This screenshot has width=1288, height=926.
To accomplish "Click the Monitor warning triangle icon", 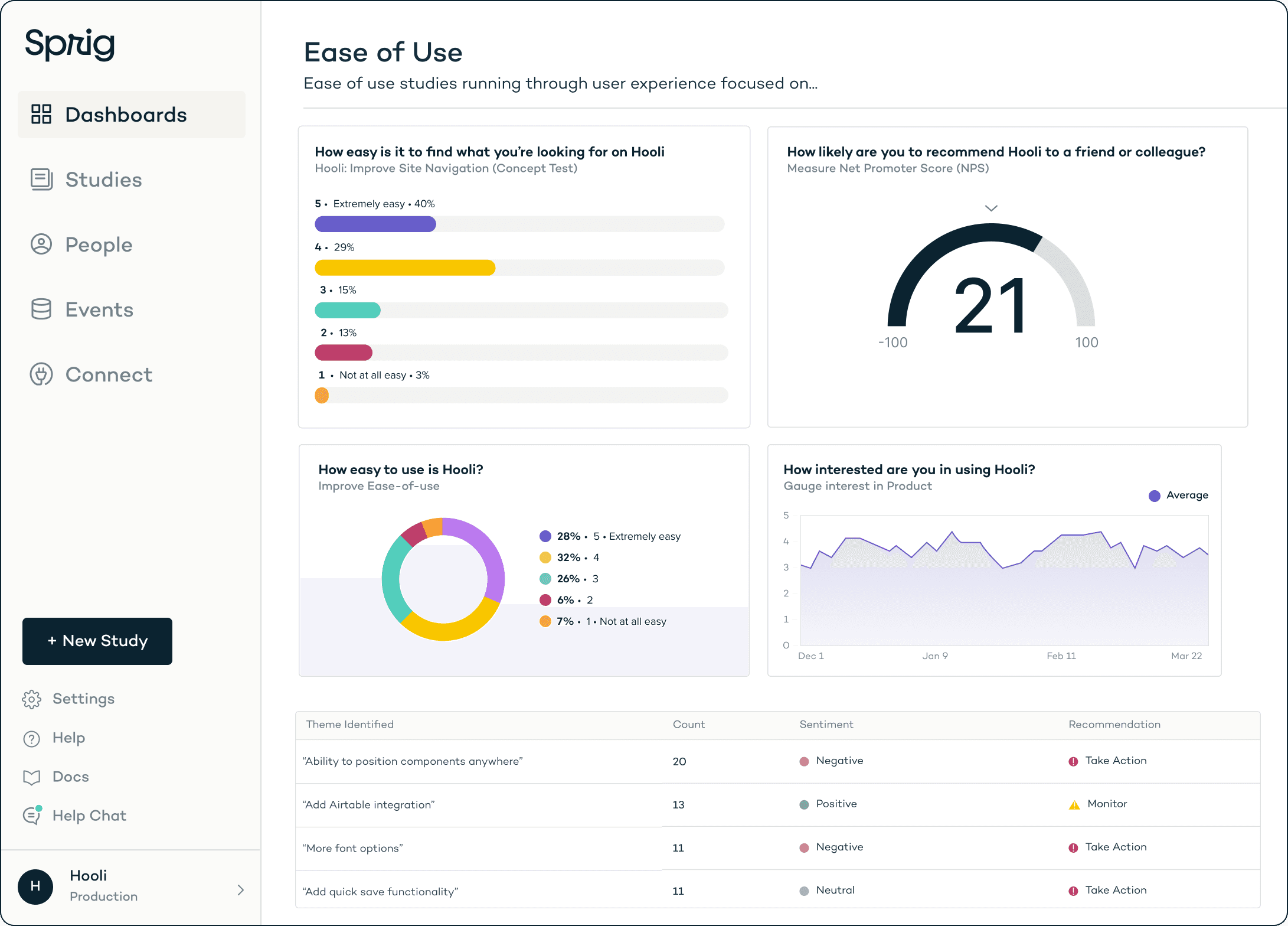I will pyautogui.click(x=1074, y=804).
